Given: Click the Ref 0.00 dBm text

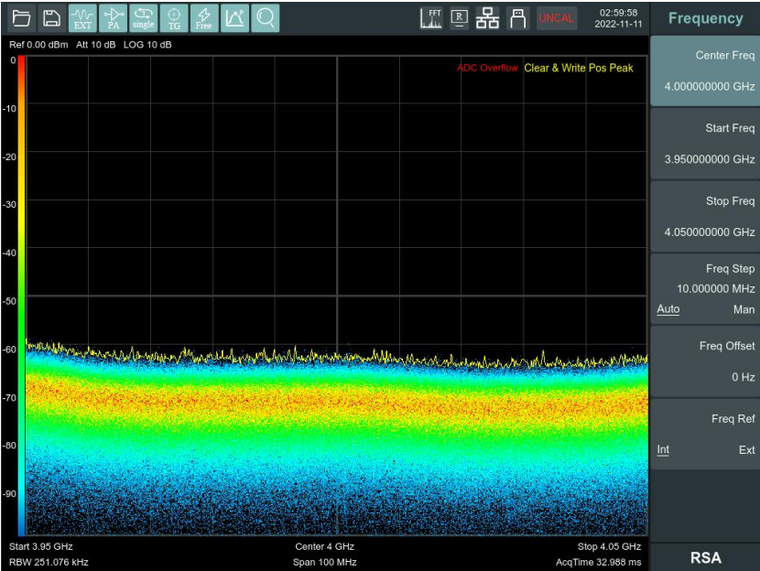Looking at the screenshot, I should (38, 45).
